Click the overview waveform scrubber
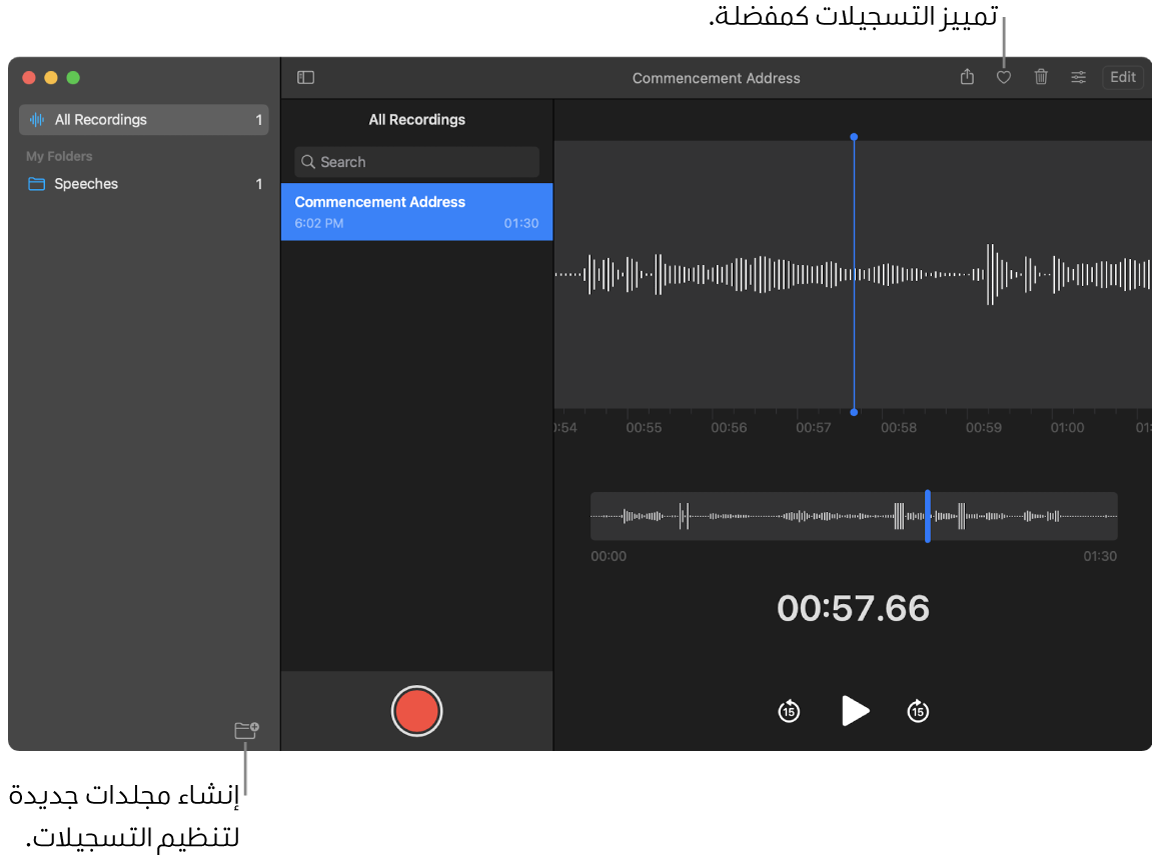 click(x=853, y=516)
